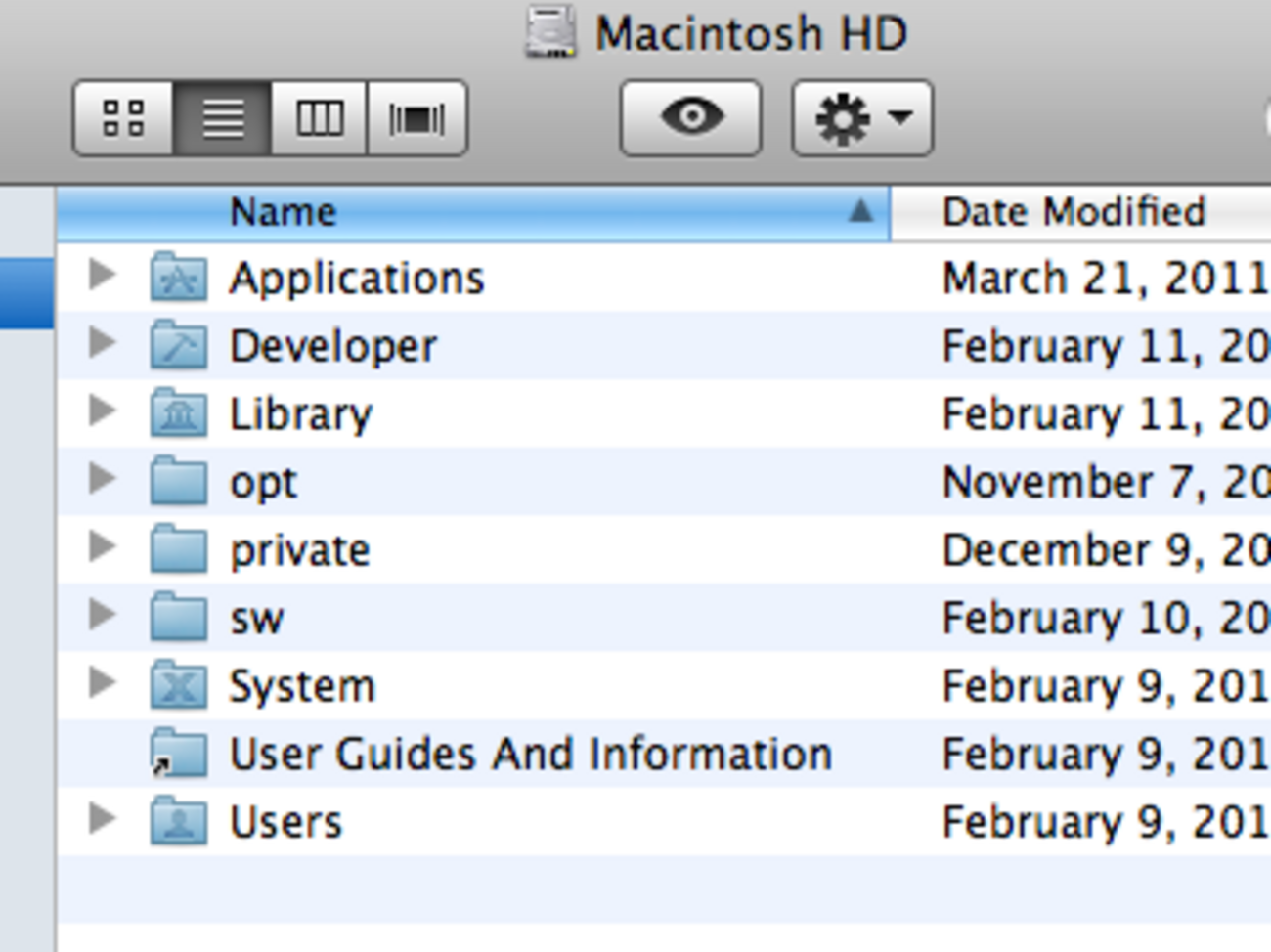The height and width of the screenshot is (952, 1271).
Task: Sort by the Name column header
Action: click(284, 212)
